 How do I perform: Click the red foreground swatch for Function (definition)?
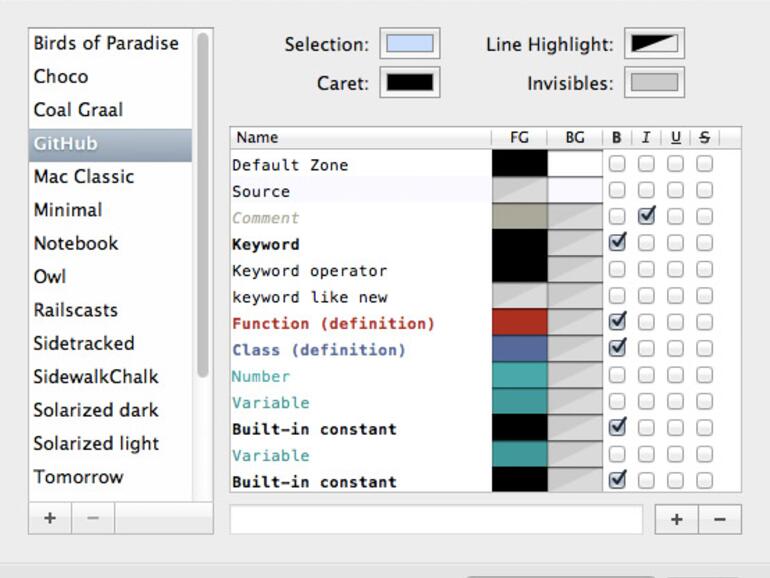coord(519,322)
